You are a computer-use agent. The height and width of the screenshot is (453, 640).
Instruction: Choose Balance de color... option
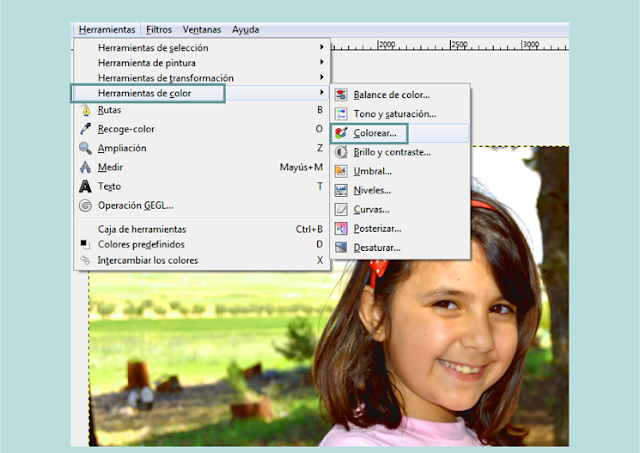(400, 95)
